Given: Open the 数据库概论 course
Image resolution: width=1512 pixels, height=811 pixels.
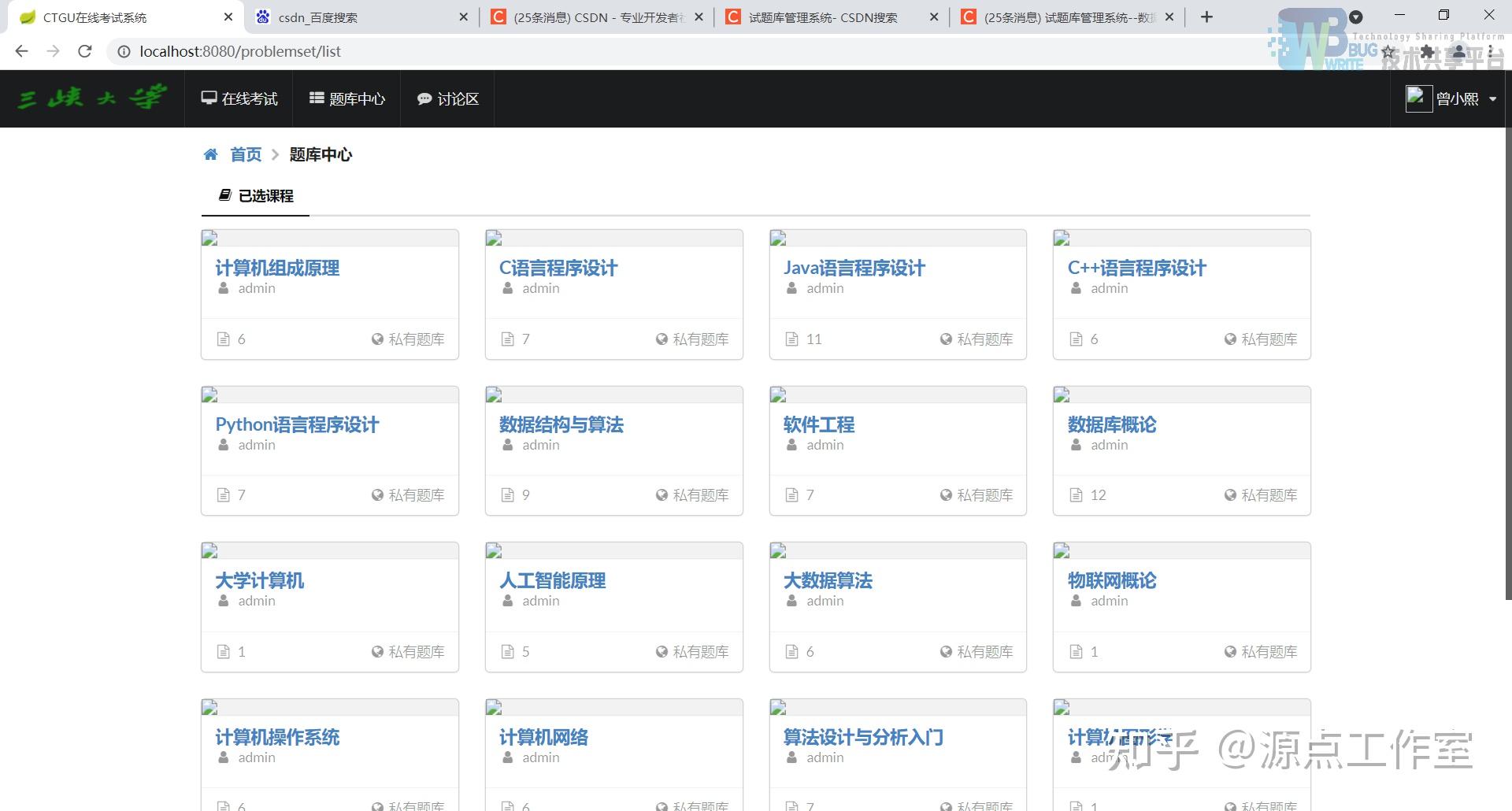Looking at the screenshot, I should tap(1112, 424).
